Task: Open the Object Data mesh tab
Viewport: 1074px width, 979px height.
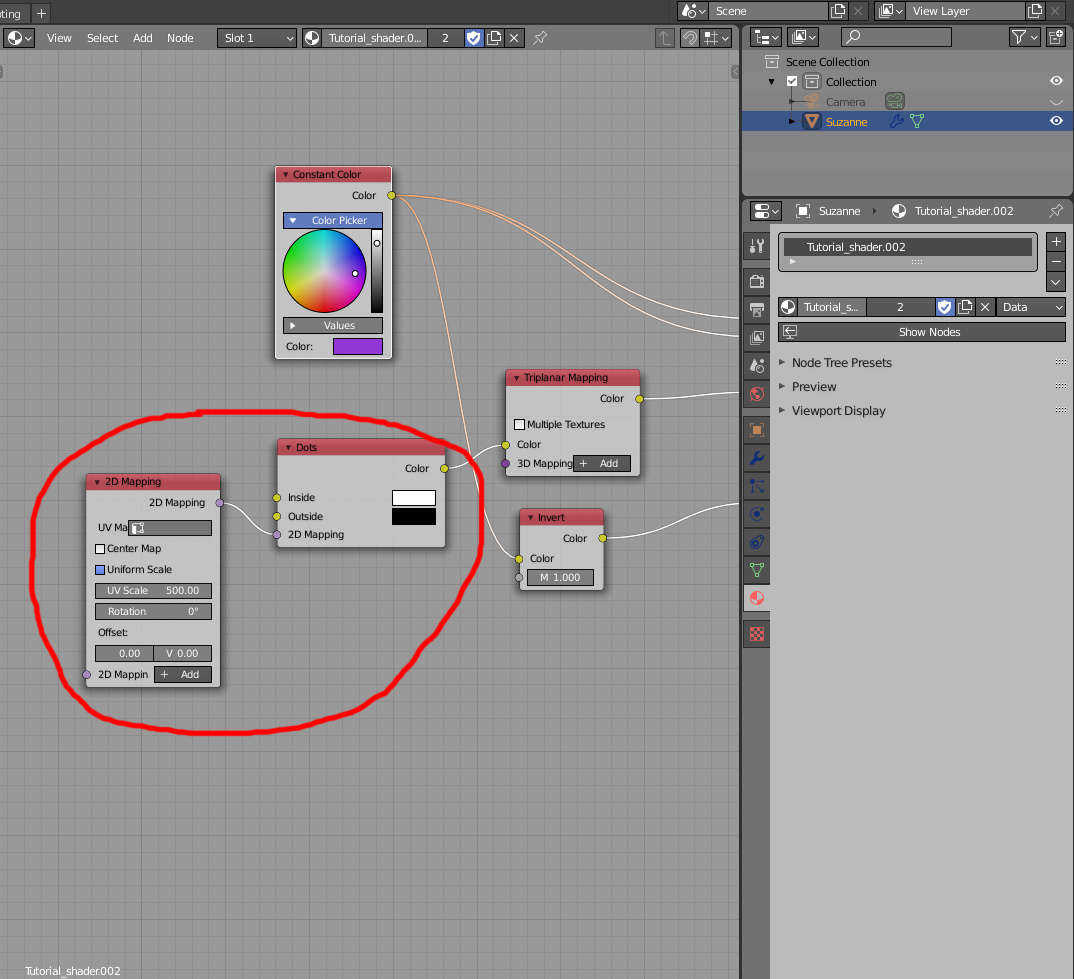Action: coord(757,570)
